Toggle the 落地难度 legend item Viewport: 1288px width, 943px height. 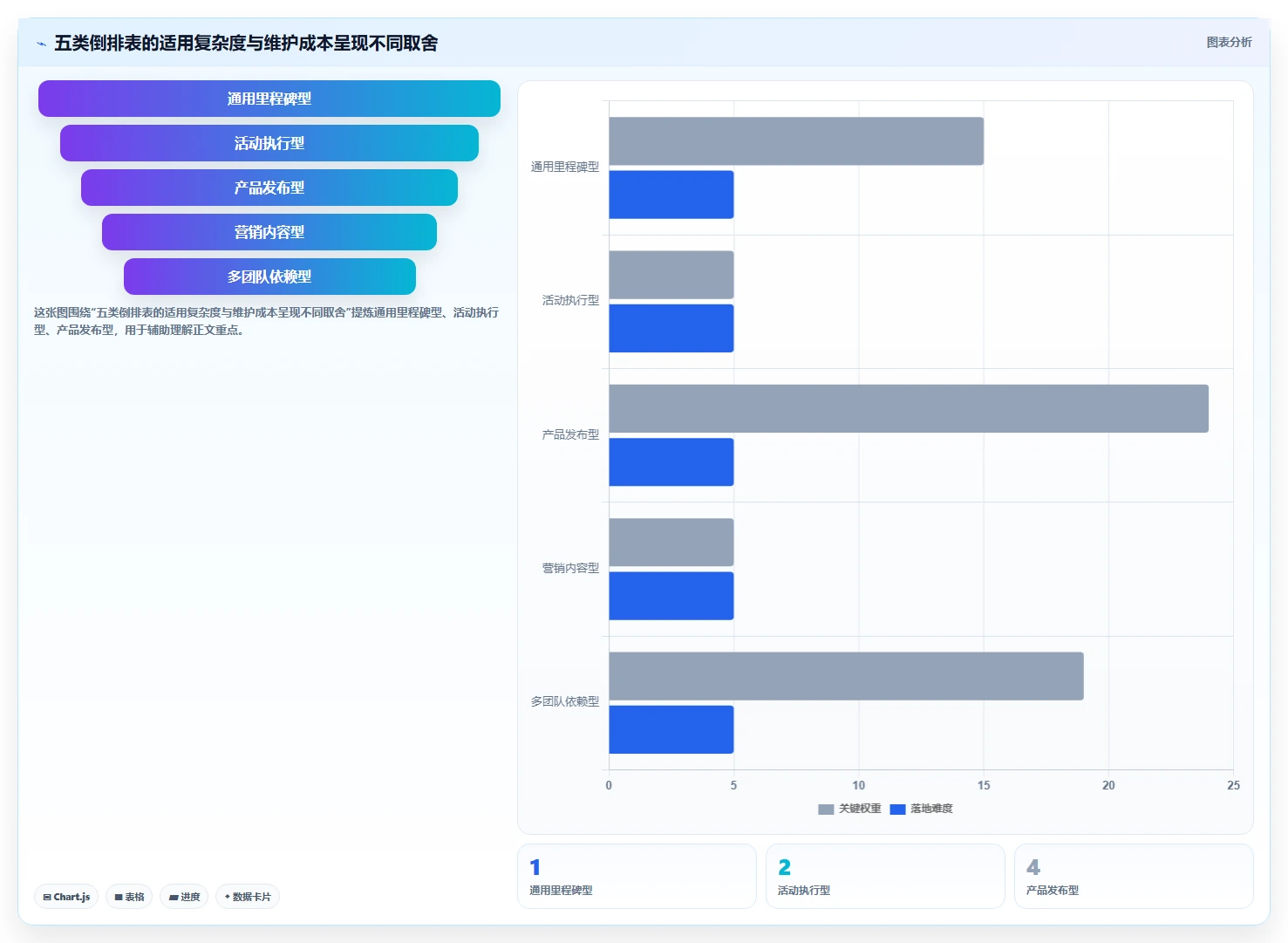pos(921,809)
